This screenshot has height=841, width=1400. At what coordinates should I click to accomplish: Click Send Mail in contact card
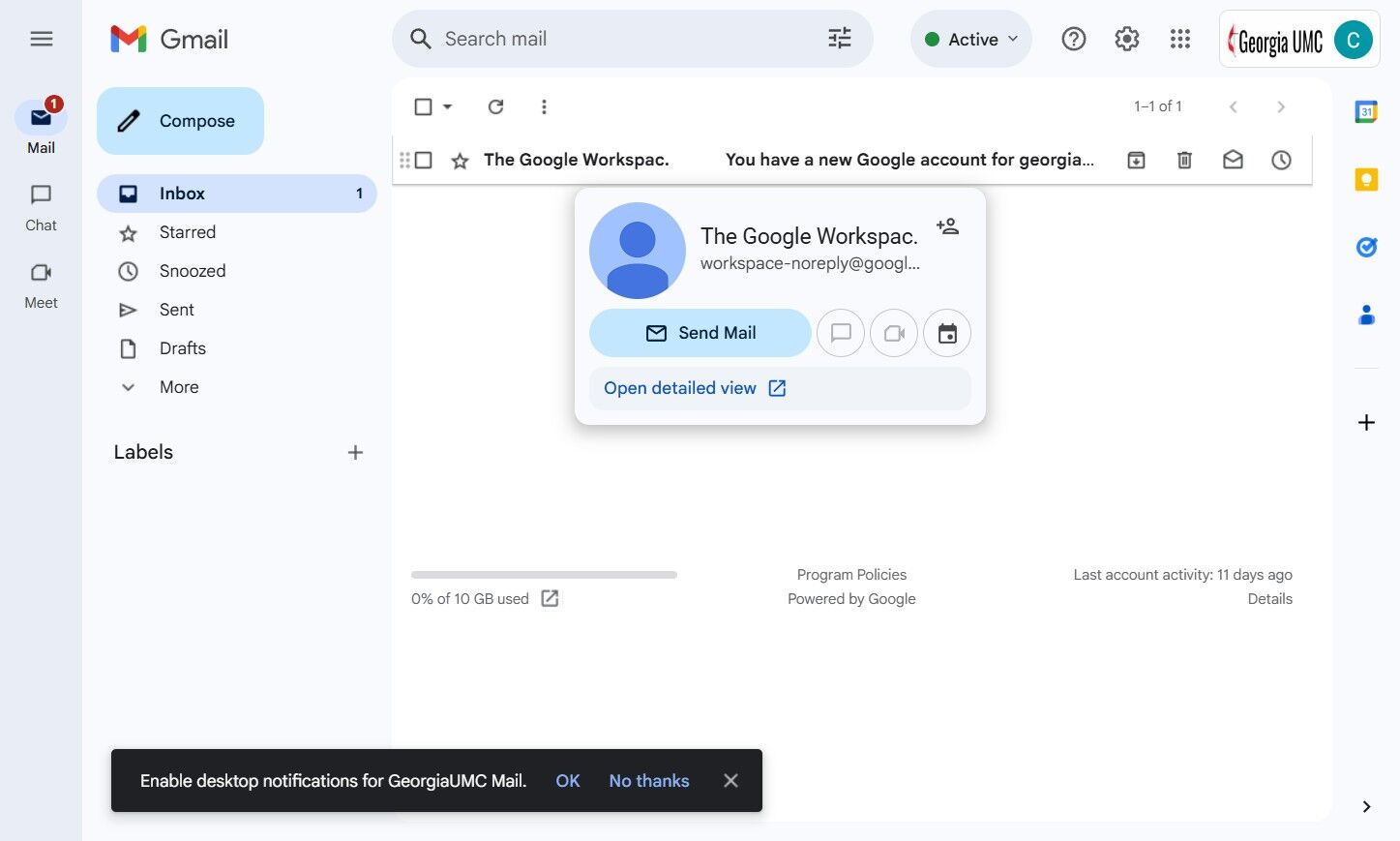(700, 333)
